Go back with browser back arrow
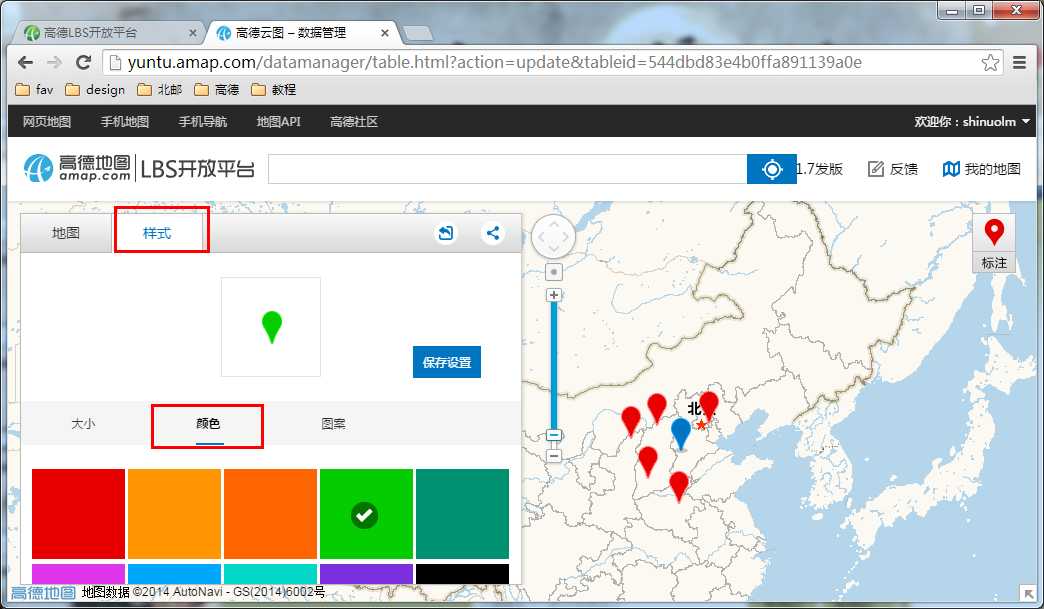This screenshot has height=609, width=1044. pos(25,63)
